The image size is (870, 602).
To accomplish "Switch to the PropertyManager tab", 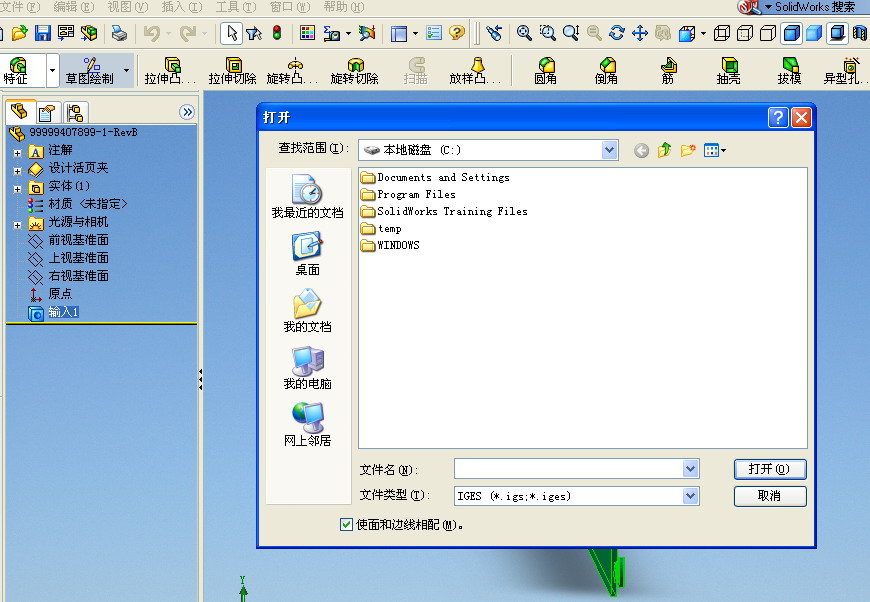I will (x=47, y=113).
